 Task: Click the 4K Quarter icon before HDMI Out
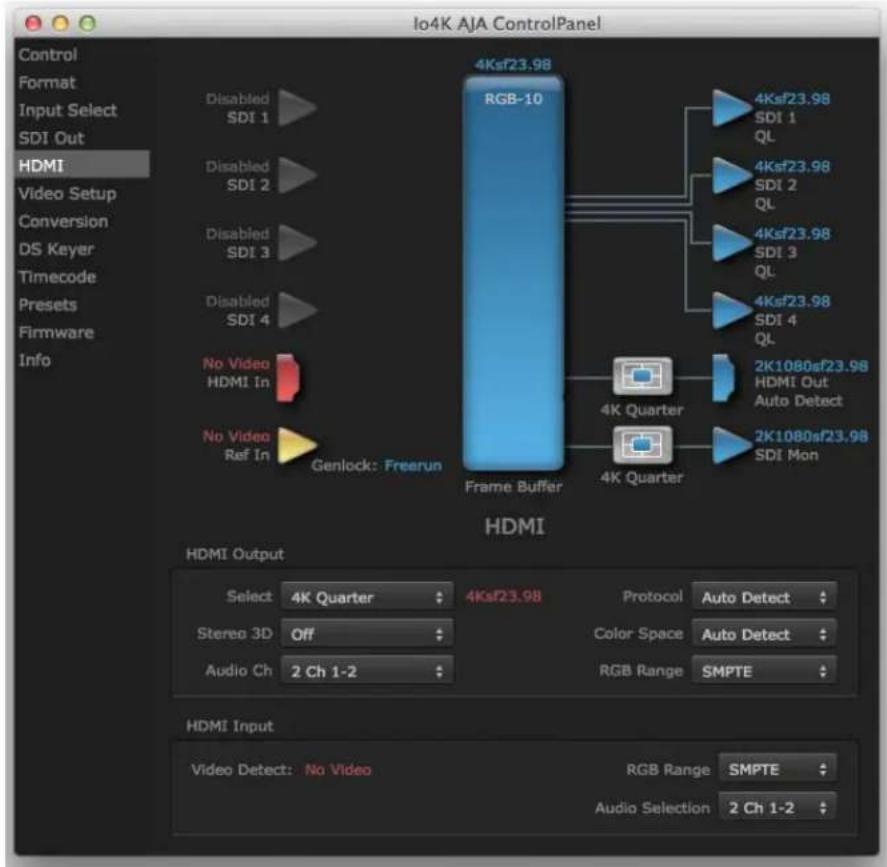click(x=643, y=376)
